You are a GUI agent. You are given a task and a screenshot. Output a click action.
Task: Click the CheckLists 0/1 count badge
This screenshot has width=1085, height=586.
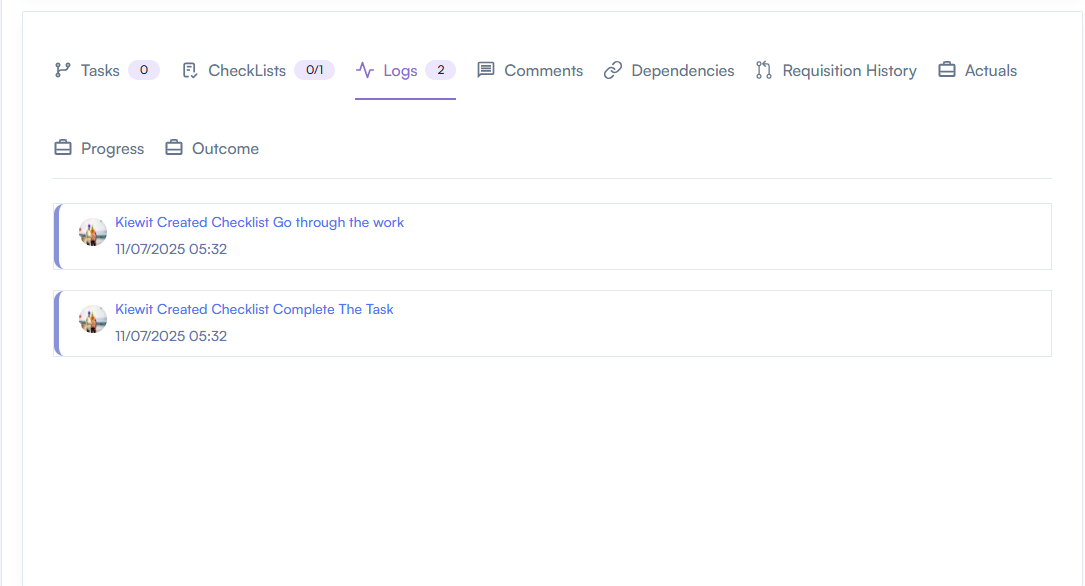[314, 70]
